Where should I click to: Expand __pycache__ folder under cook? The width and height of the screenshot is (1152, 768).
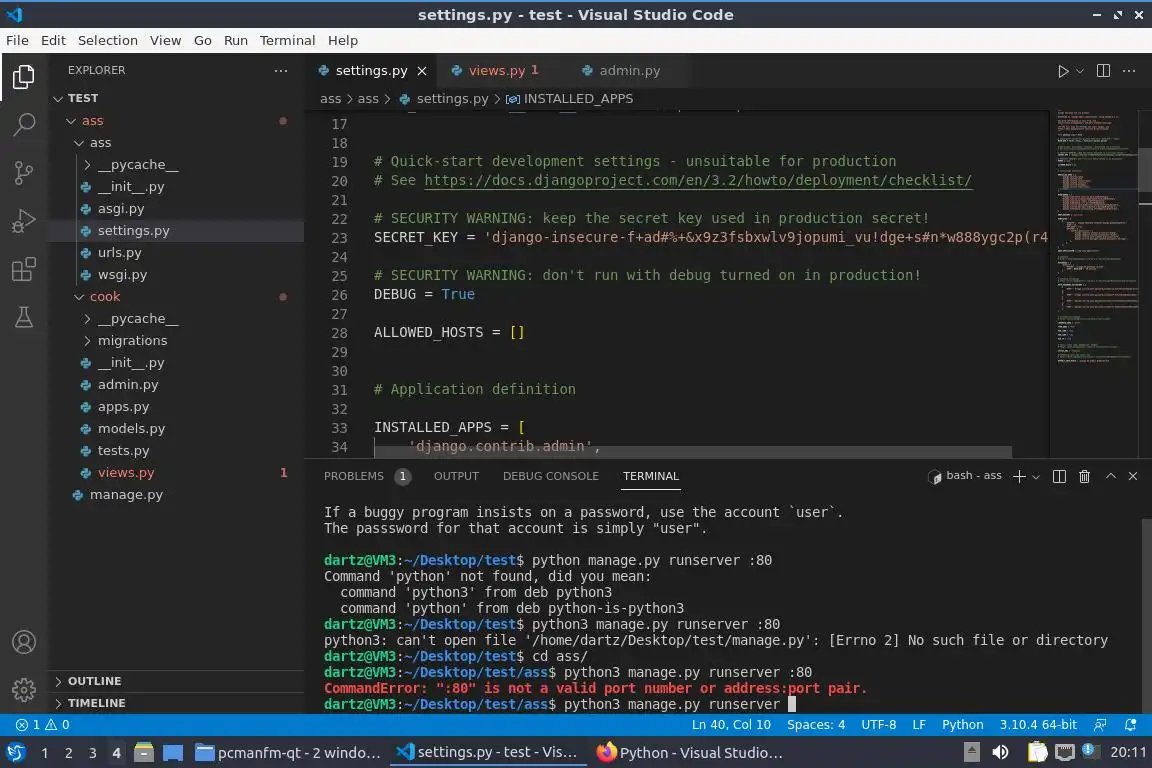[138, 319]
